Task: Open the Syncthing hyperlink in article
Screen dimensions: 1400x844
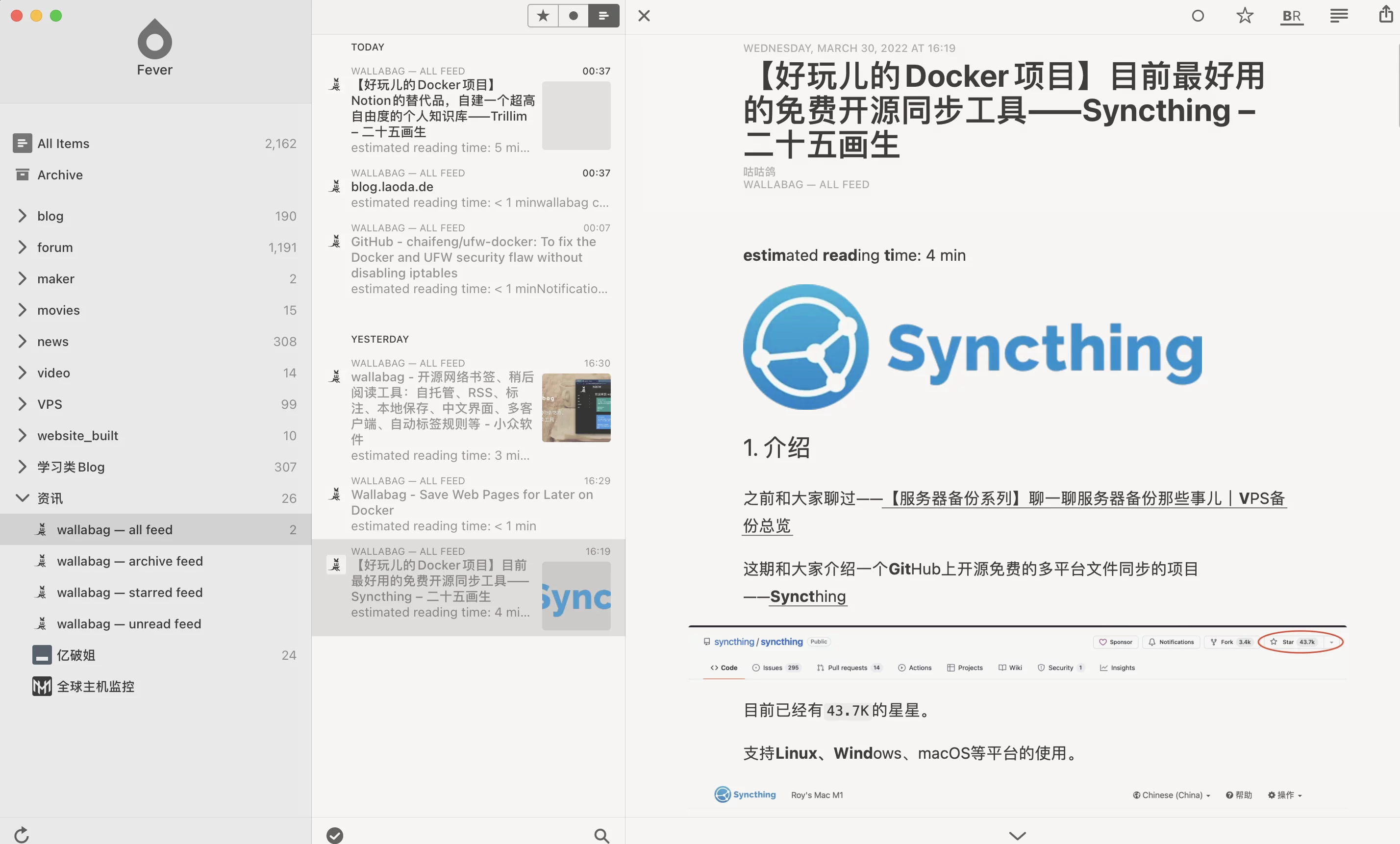Action: coord(807,596)
